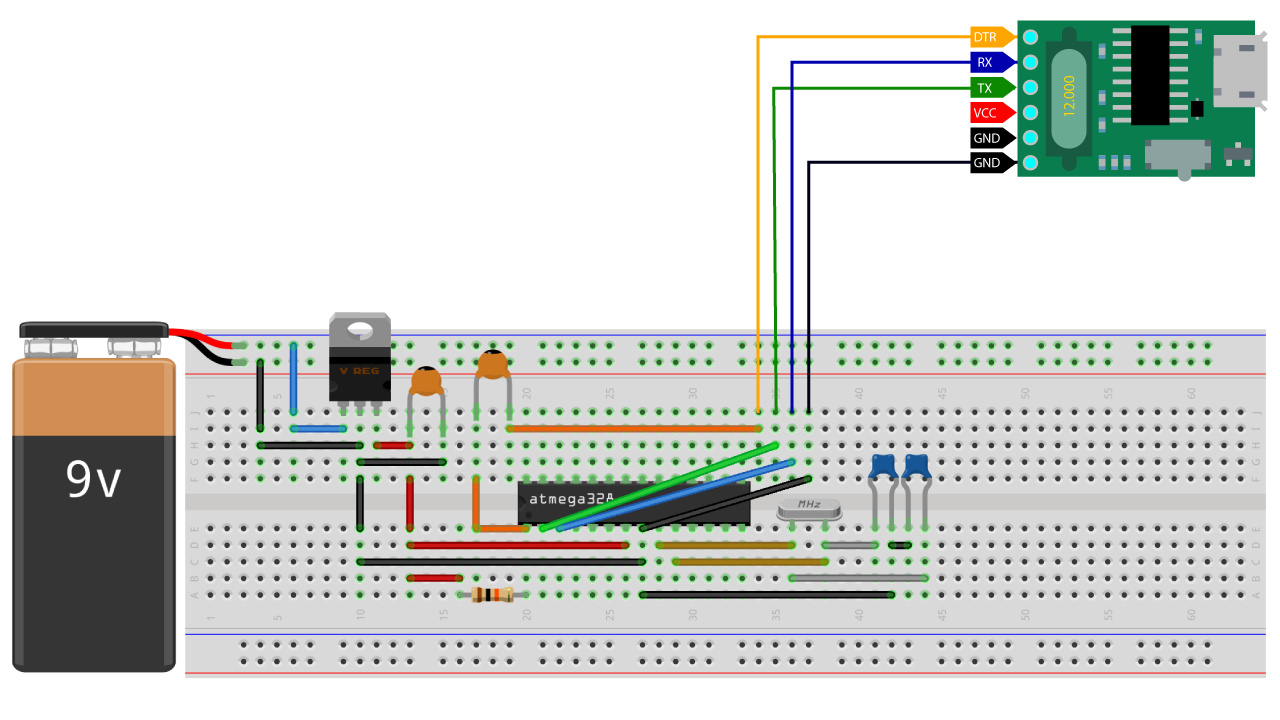The width and height of the screenshot is (1280, 720).
Task: Click the orange capacitor nearest the regulator
Action: 427,380
